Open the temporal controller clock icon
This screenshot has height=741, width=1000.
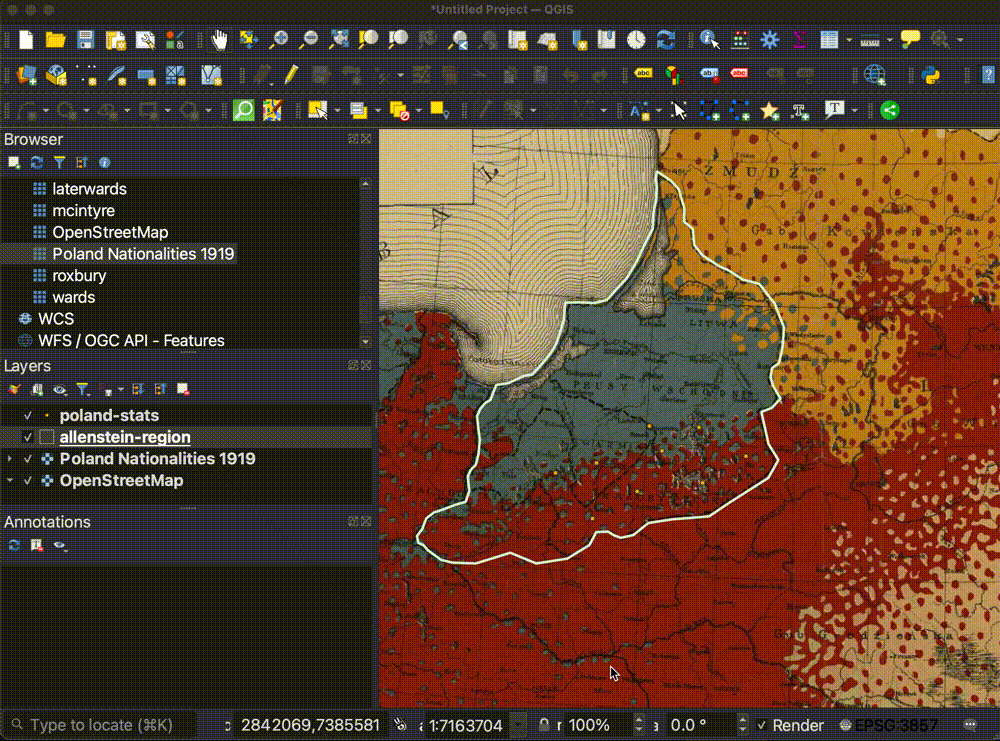coord(636,40)
